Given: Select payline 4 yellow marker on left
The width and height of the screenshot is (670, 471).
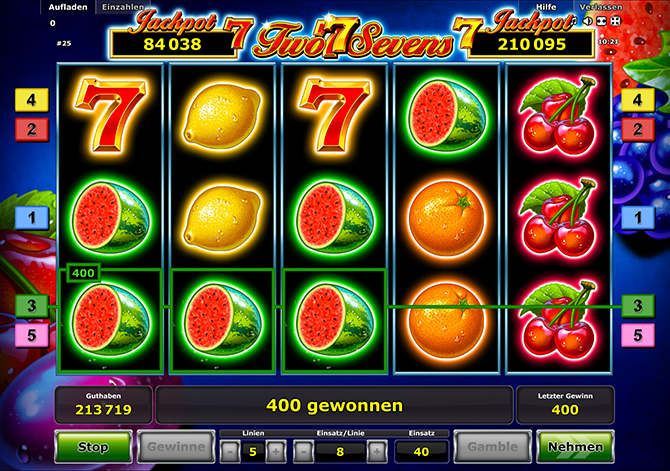Looking at the screenshot, I should (32, 100).
